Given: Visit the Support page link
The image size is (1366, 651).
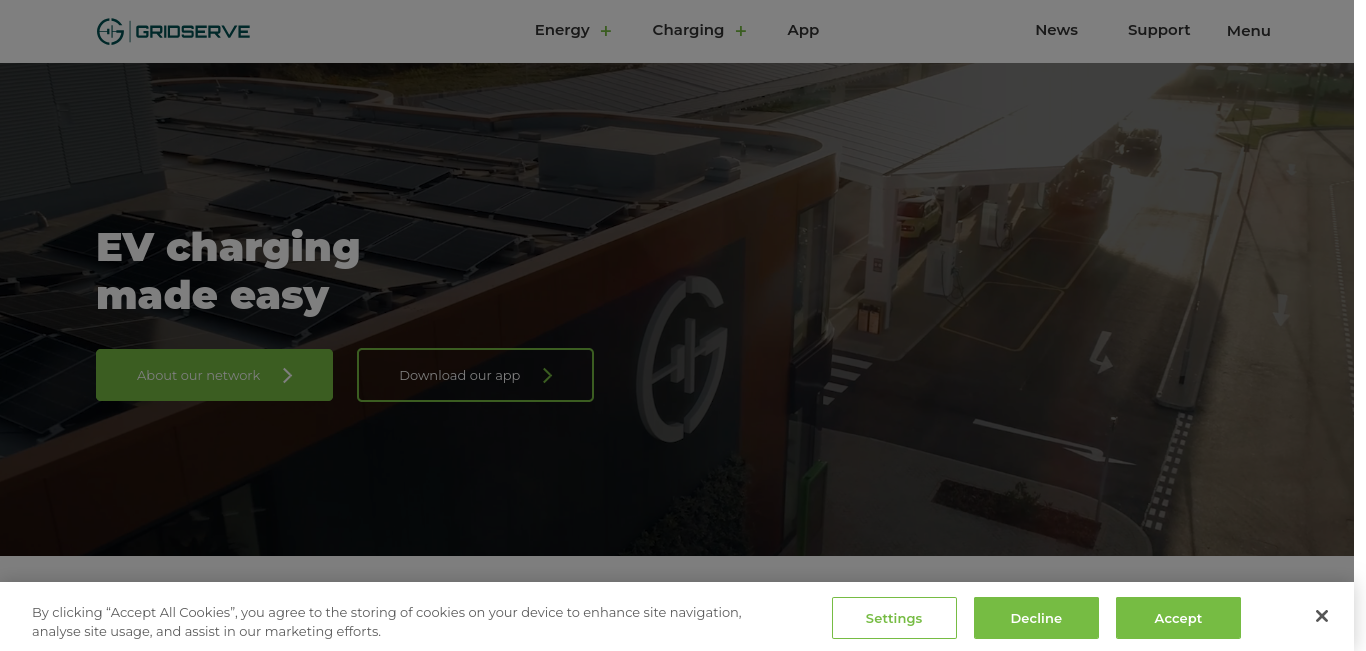Looking at the screenshot, I should 1159,30.
